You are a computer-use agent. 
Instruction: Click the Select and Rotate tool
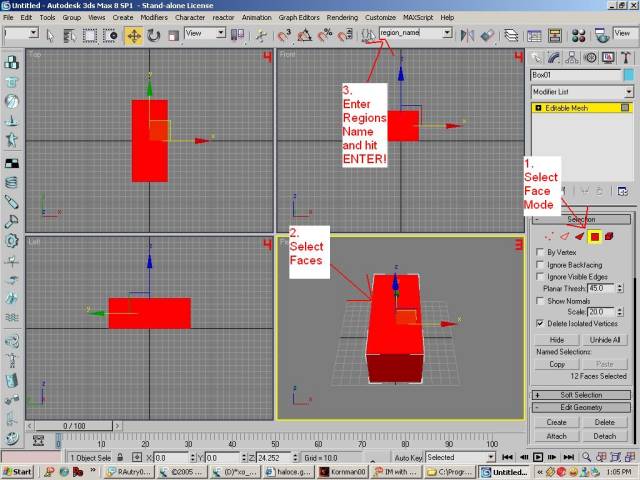pos(154,35)
